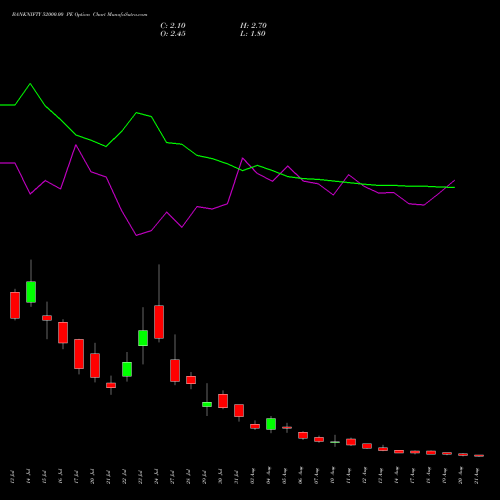The height and width of the screenshot is (500, 500).
Task: Click the 20 Jul date label
Action: pos(93,477)
